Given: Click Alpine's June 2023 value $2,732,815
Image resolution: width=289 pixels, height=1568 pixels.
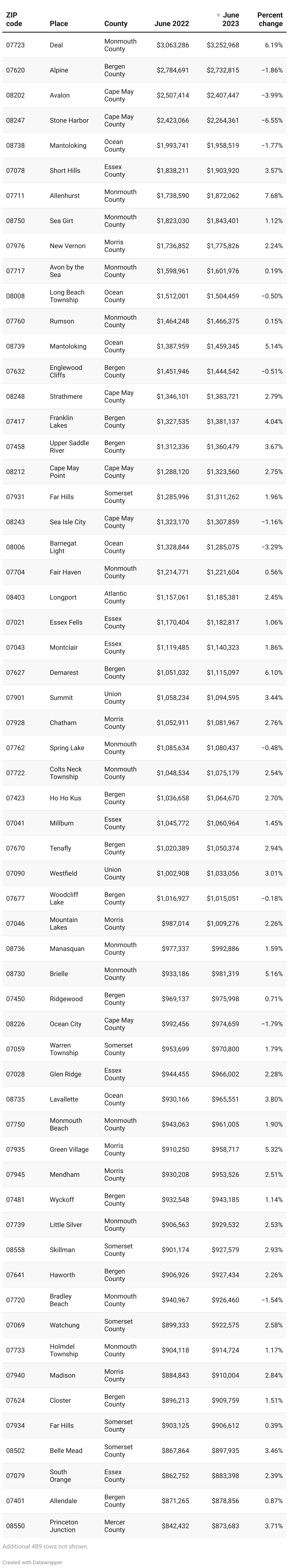Looking at the screenshot, I should click(223, 71).
